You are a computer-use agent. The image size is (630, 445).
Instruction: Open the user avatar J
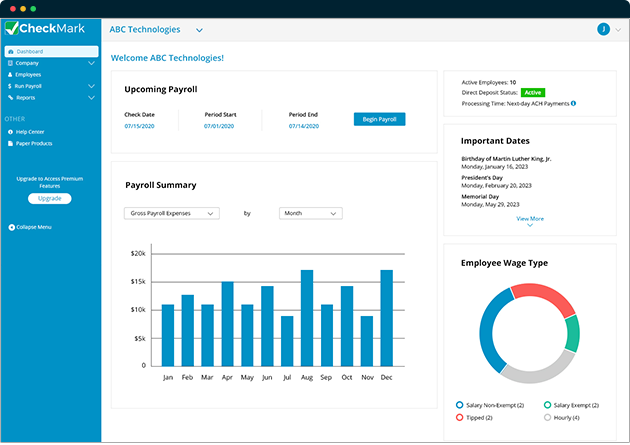click(603, 29)
